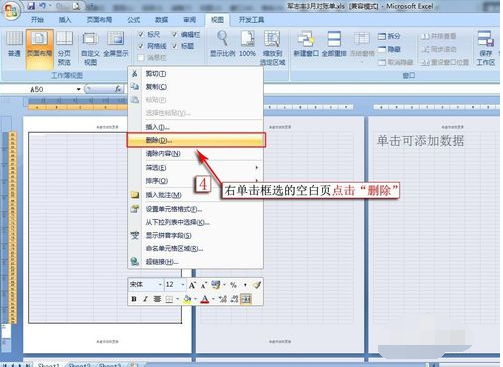This screenshot has height=367, width=503.
Task: Open fill color dropdown arrow in mini toolbar
Action: pos(196,299)
